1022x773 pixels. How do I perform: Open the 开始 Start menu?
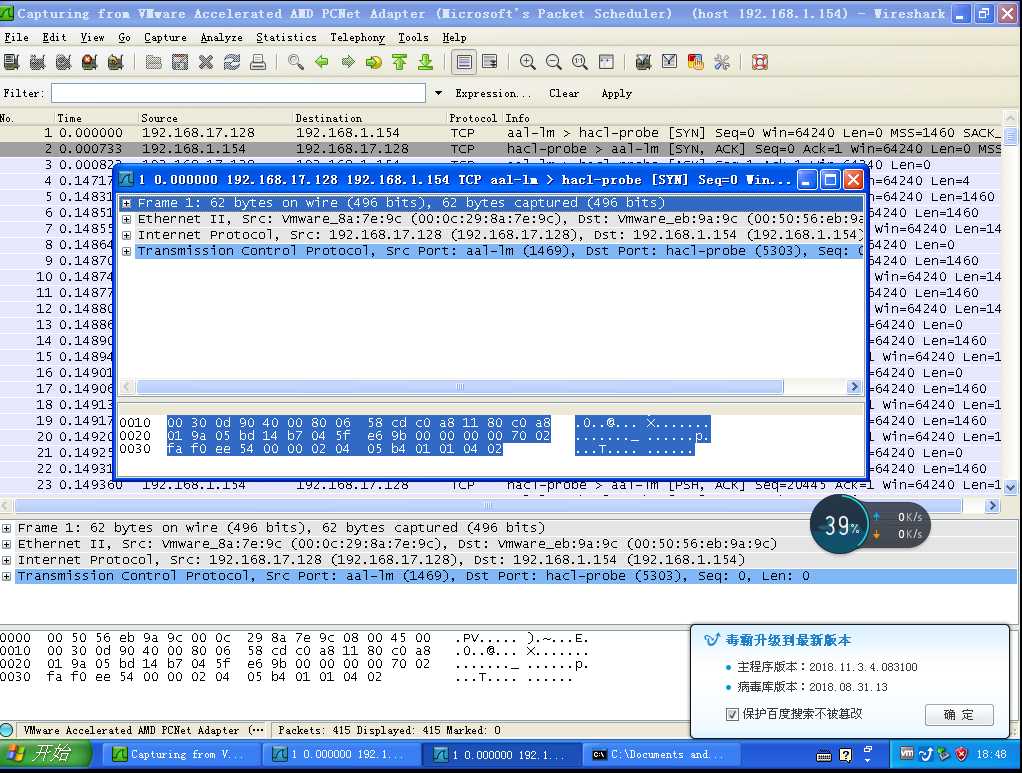(x=46, y=754)
